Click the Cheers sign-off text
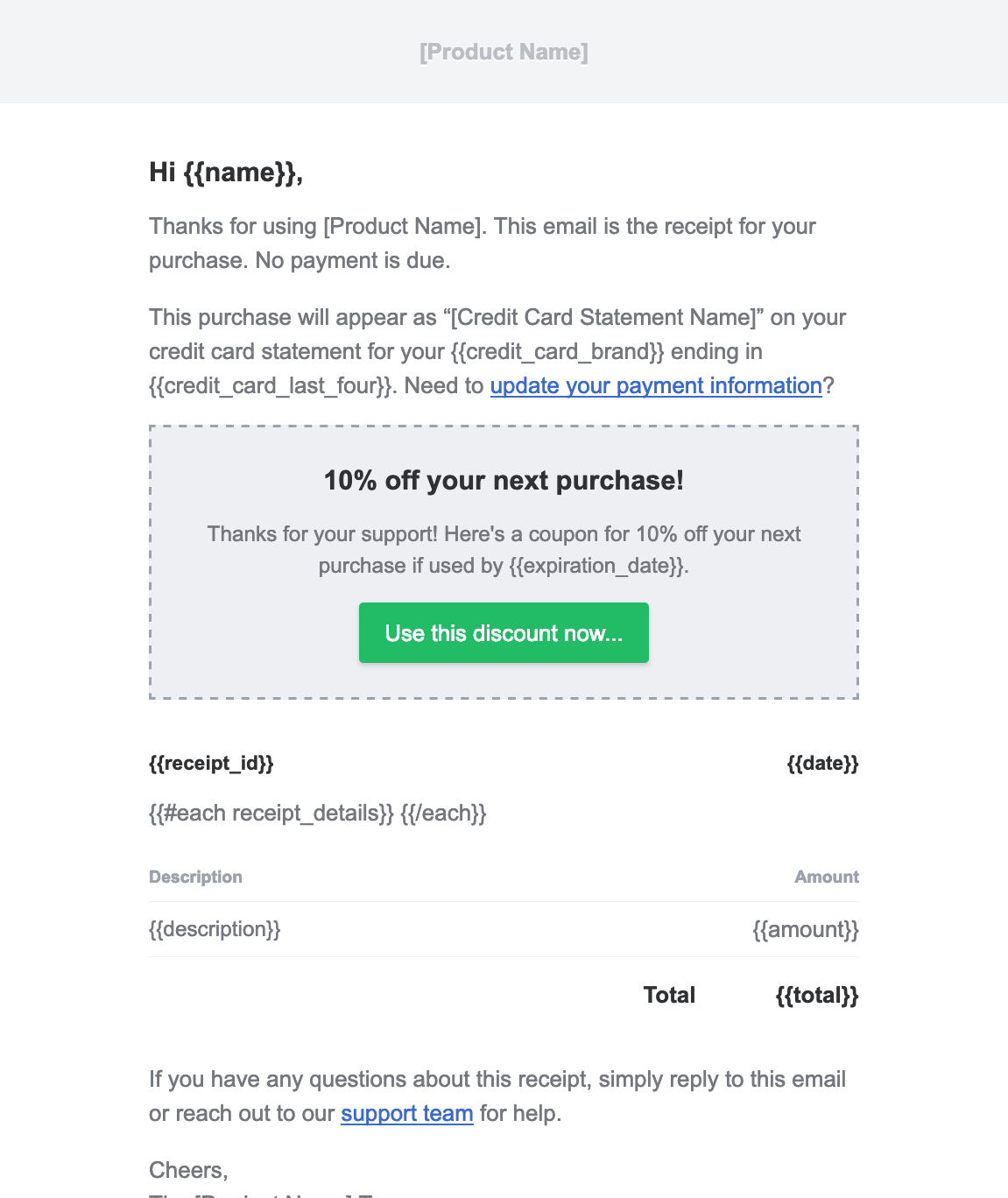Screen dimensions: 1008x1198 (188, 1171)
